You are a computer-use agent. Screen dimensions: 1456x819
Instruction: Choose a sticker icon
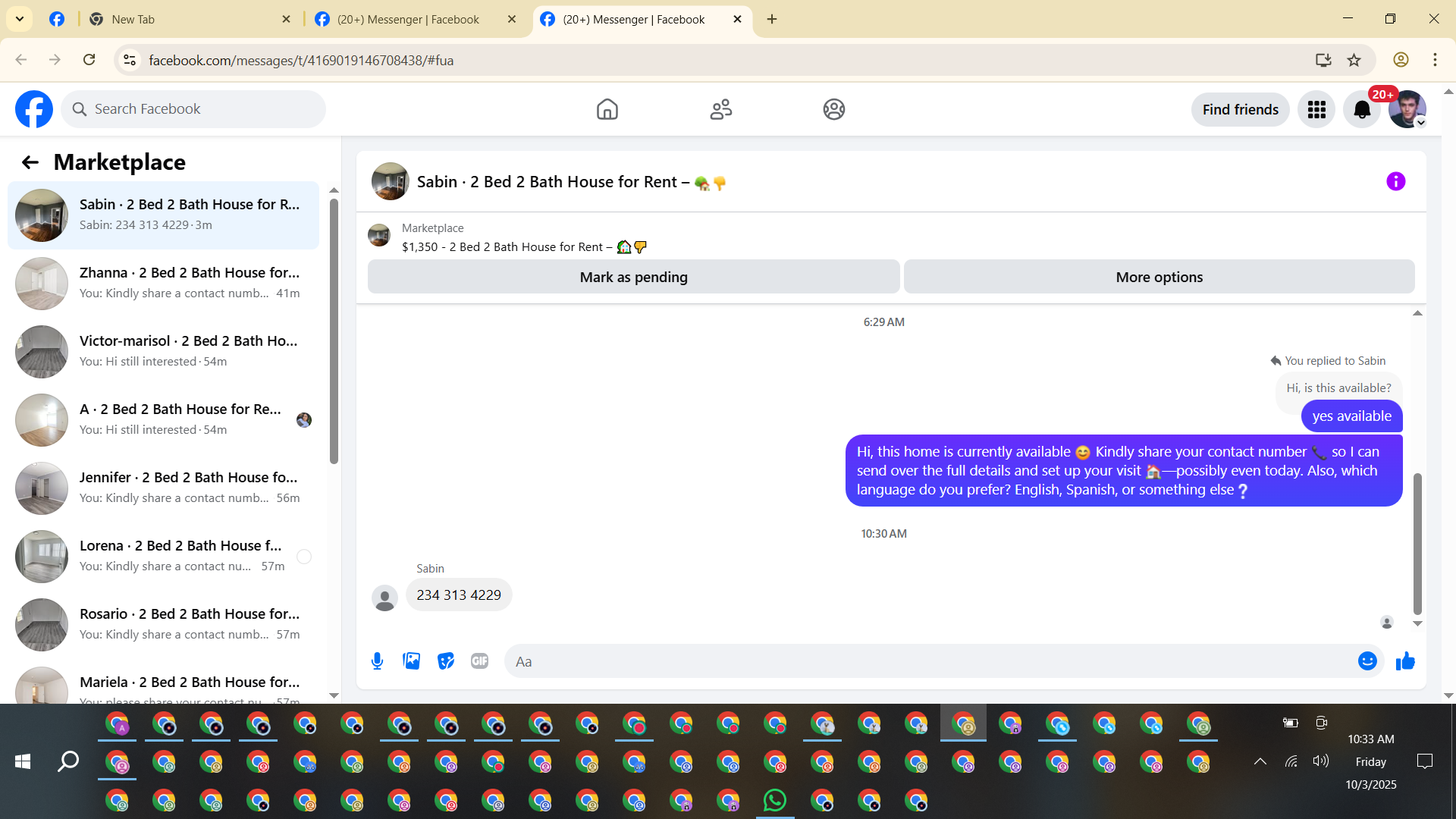click(x=446, y=661)
